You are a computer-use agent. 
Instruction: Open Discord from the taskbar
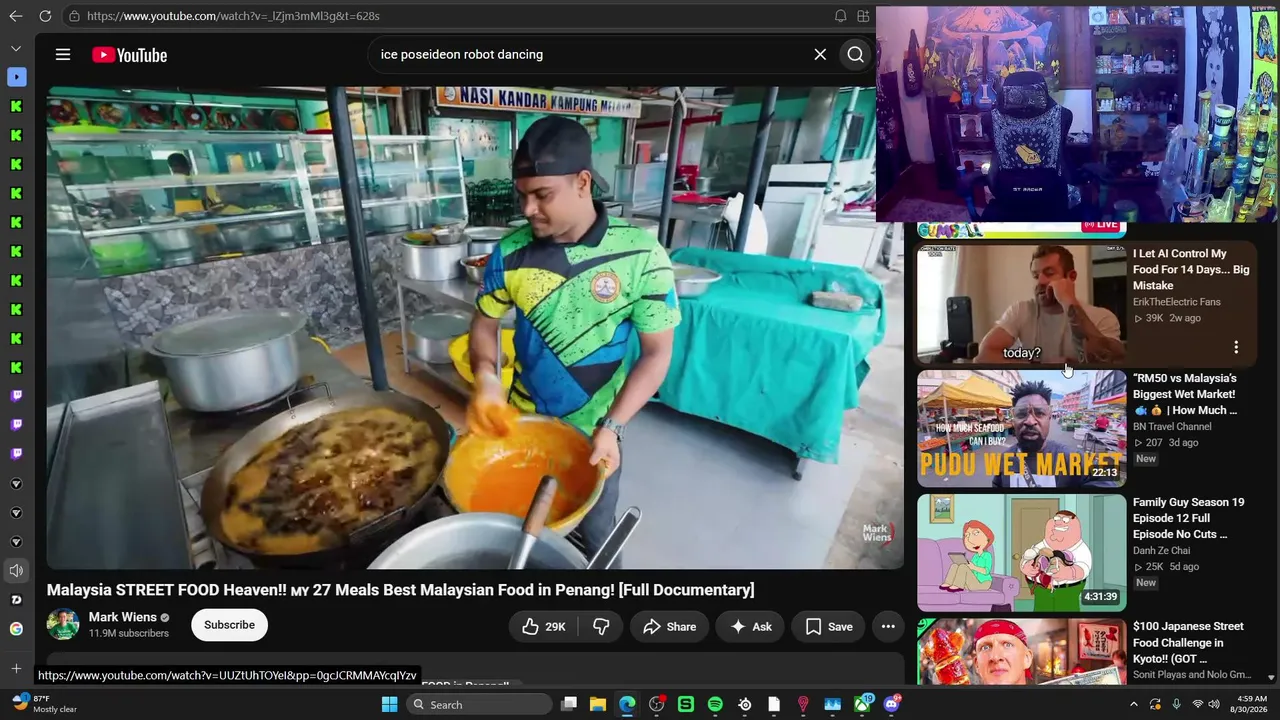(891, 705)
